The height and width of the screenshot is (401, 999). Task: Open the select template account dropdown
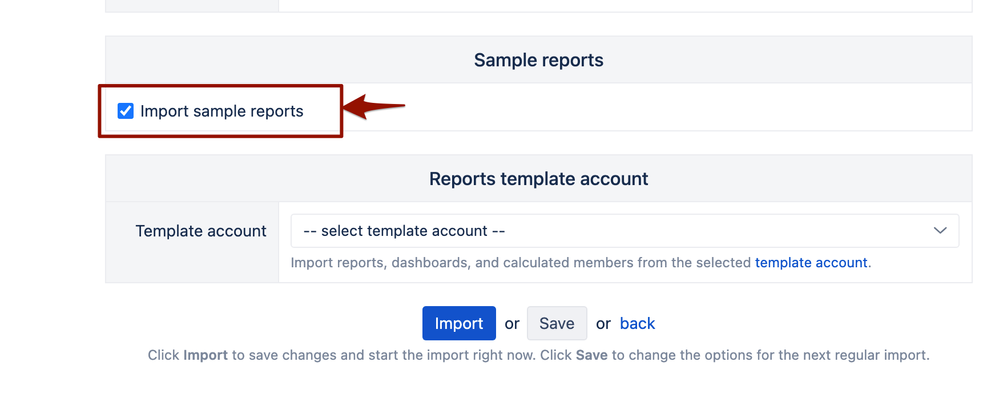(x=624, y=231)
